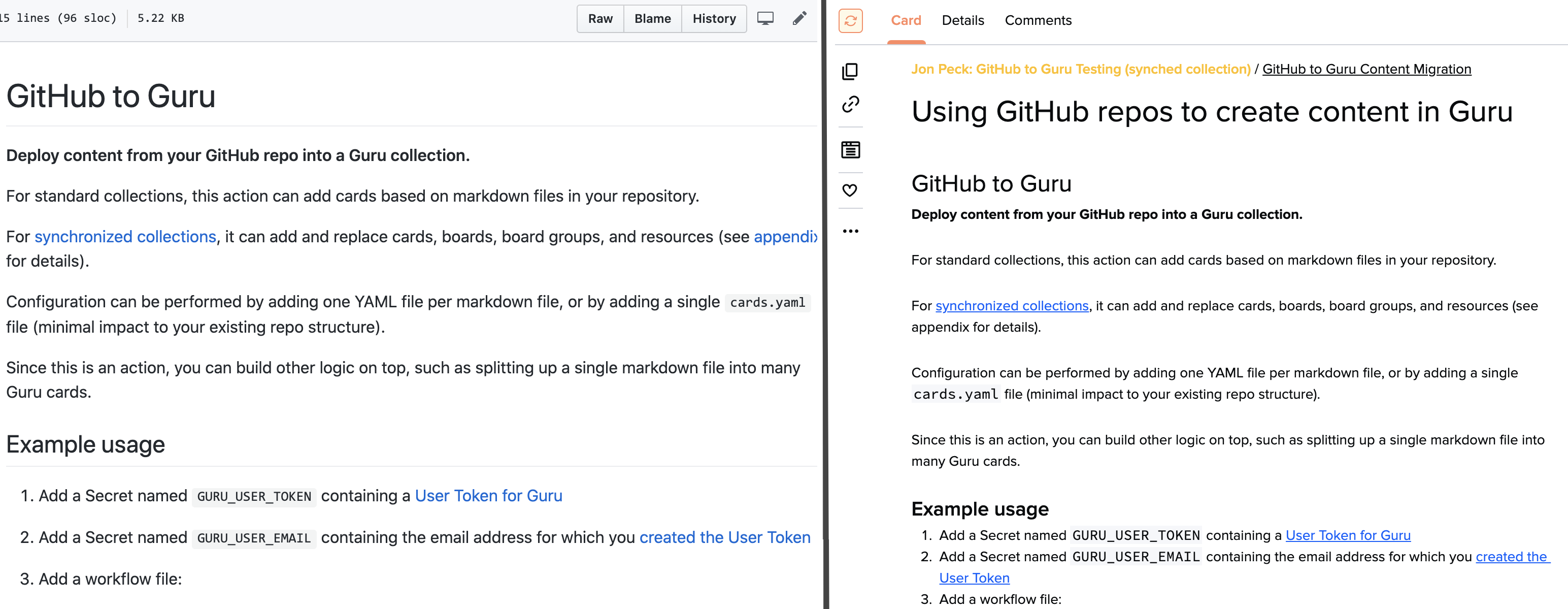The height and width of the screenshot is (609, 1568).
Task: Click the pencil edit file icon
Action: pos(799,18)
